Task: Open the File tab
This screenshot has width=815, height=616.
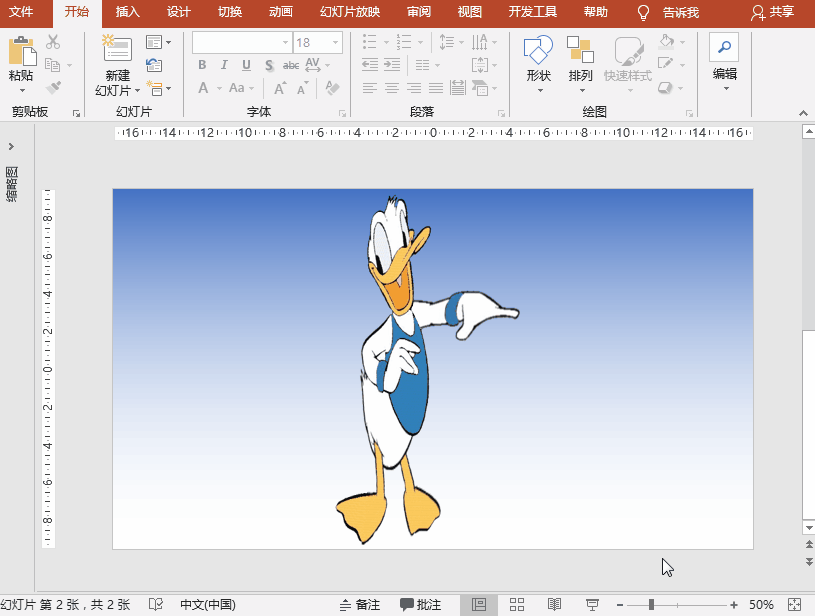Action: click(x=21, y=11)
